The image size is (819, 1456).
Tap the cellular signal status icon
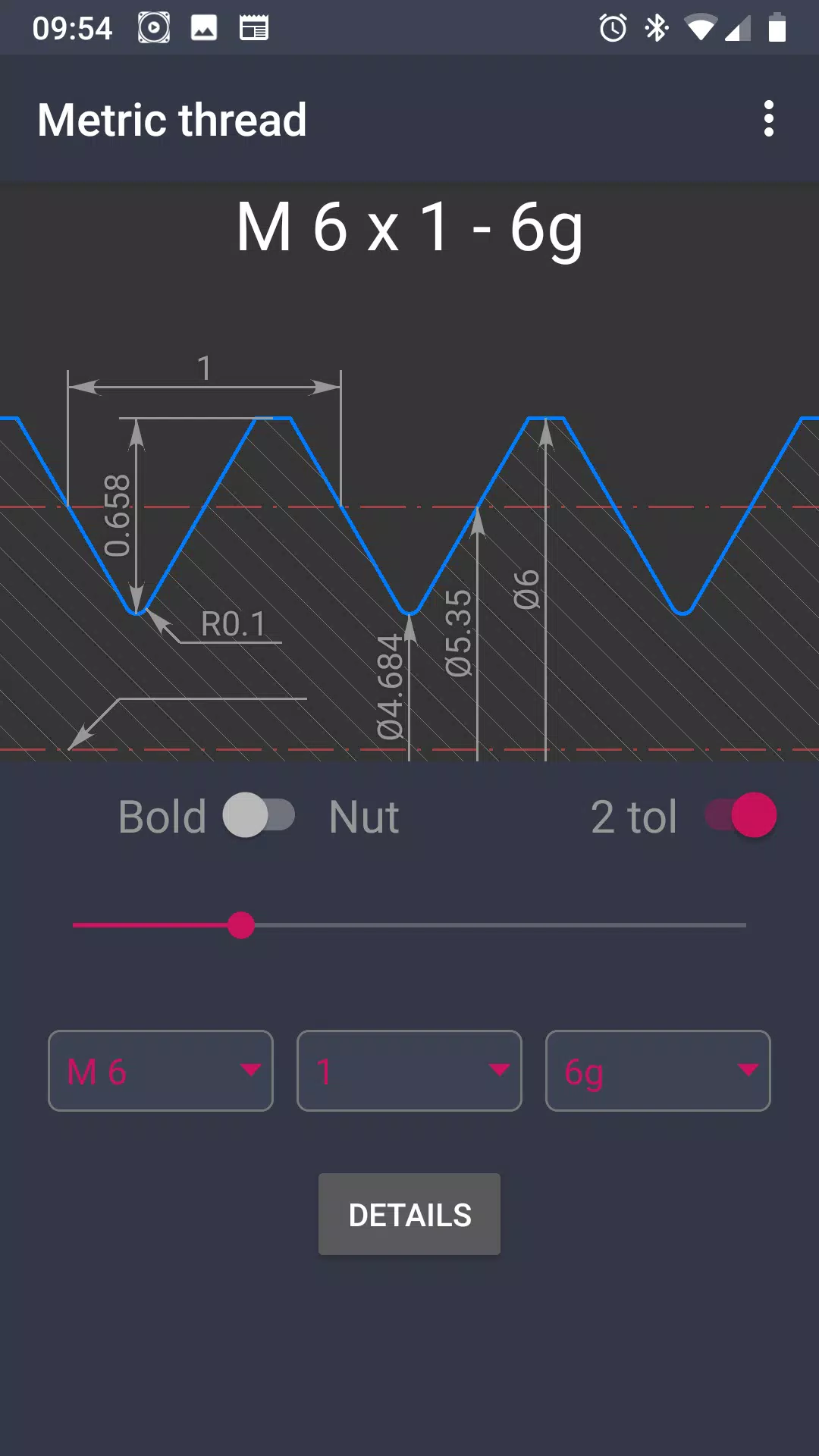pyautogui.click(x=738, y=29)
